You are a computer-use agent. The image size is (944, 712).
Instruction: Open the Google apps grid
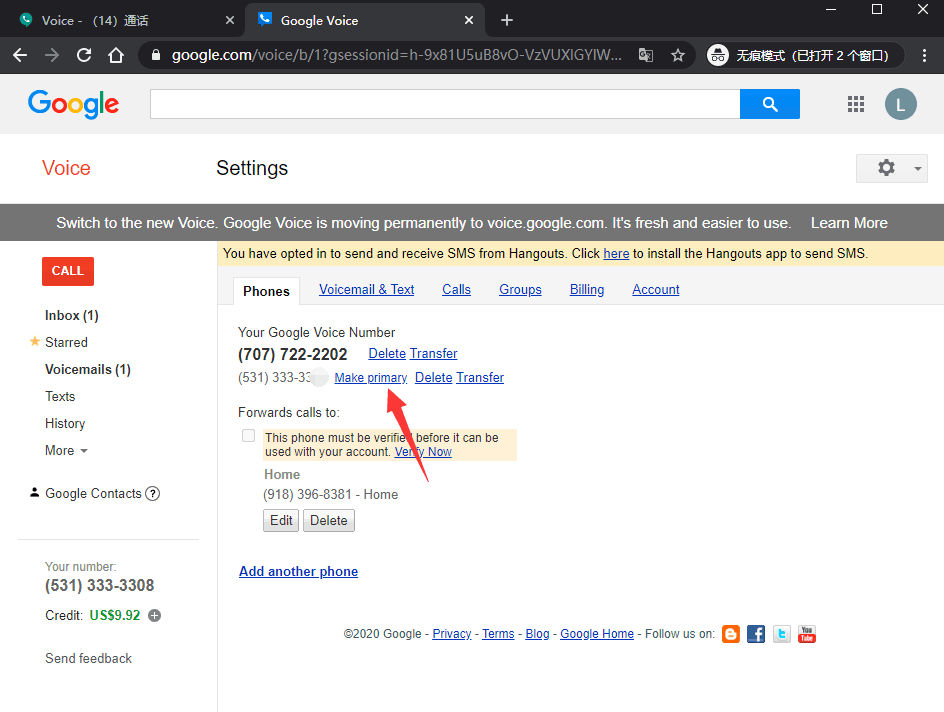click(855, 104)
